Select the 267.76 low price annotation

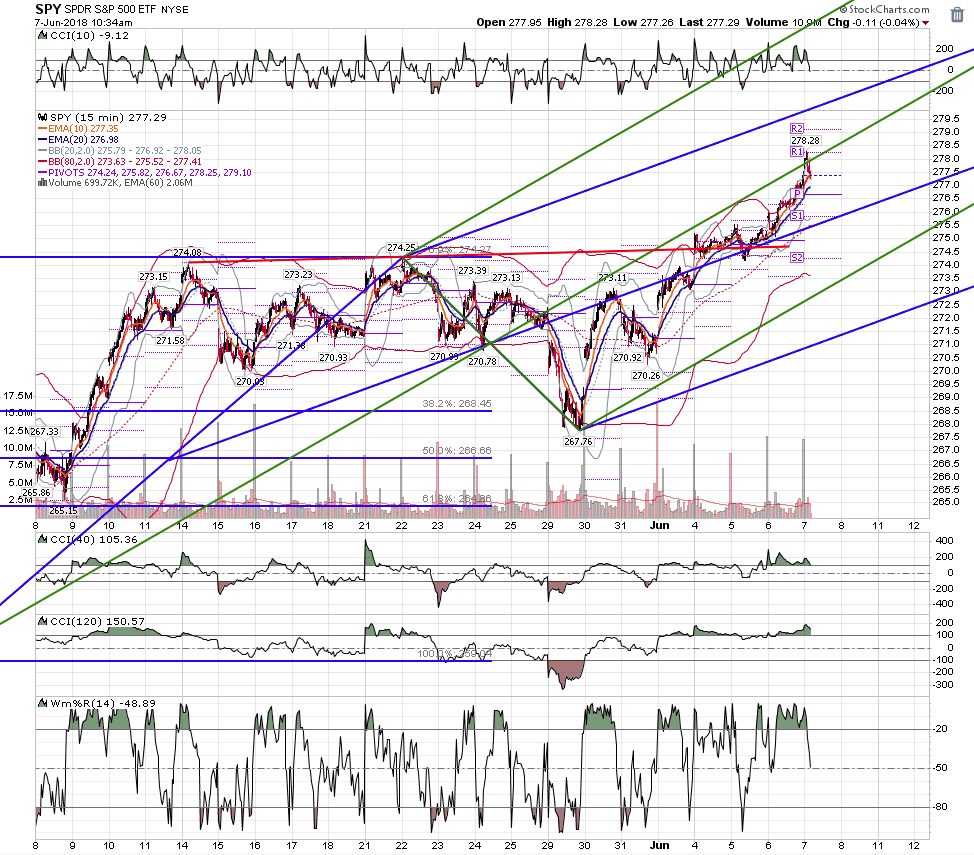[578, 442]
